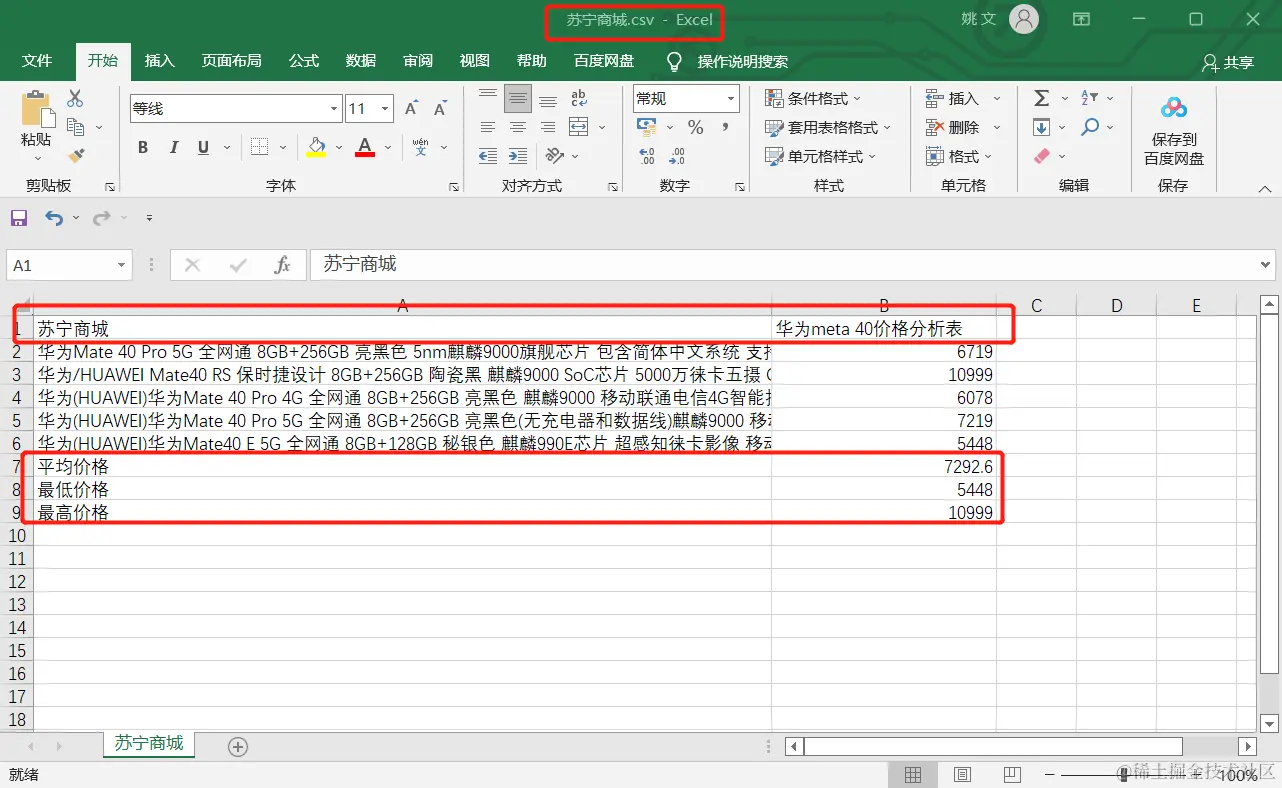The width and height of the screenshot is (1282, 788).
Task: Toggle middle vertical alignment
Action: [x=518, y=98]
